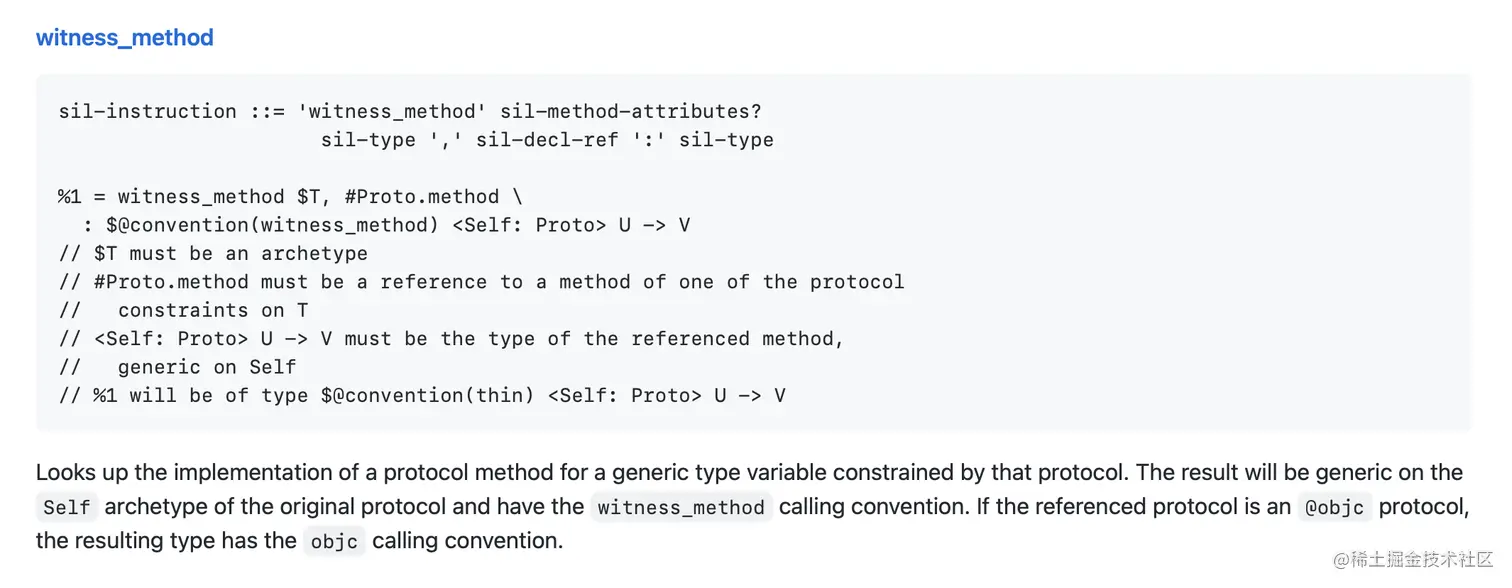
Task: Select the inline '@objc' code tag
Action: pyautogui.click(x=1335, y=508)
